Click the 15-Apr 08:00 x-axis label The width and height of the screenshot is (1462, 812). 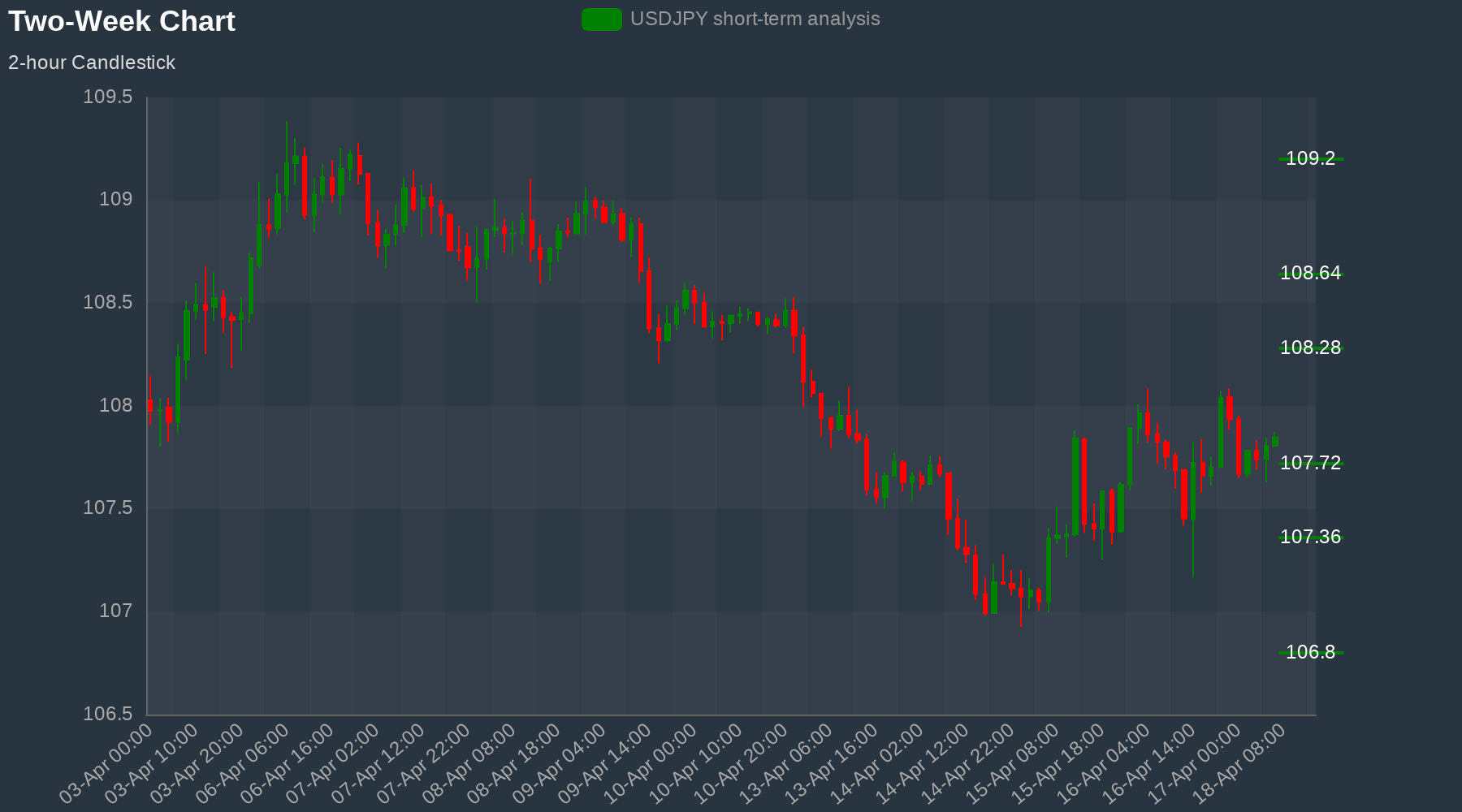(1019, 763)
